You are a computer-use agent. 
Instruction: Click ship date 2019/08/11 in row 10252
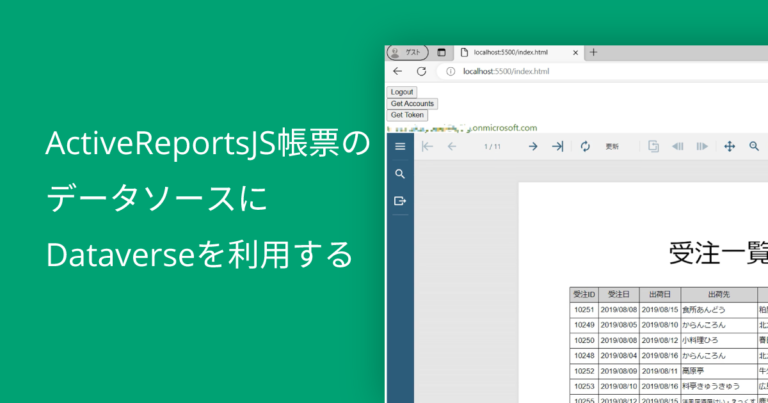point(660,371)
